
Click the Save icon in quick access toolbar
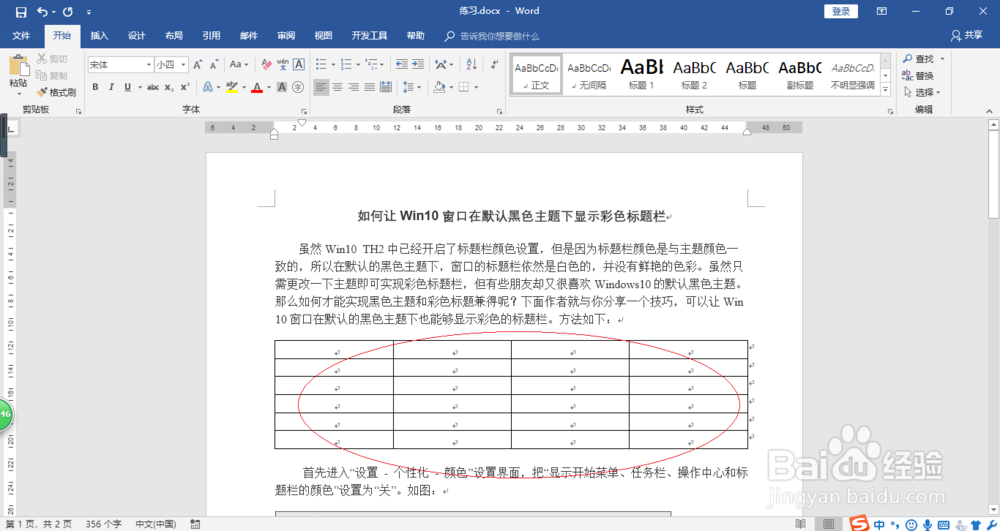point(20,11)
